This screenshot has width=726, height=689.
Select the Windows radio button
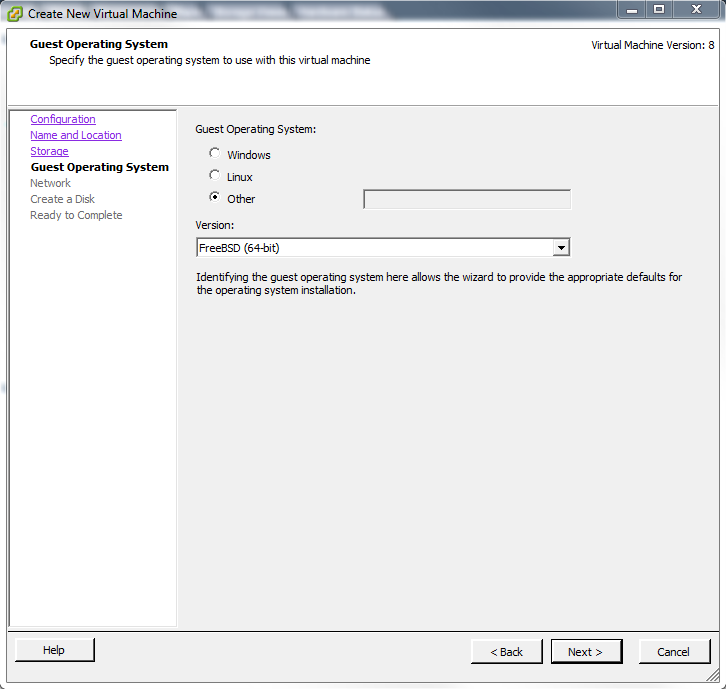214,153
